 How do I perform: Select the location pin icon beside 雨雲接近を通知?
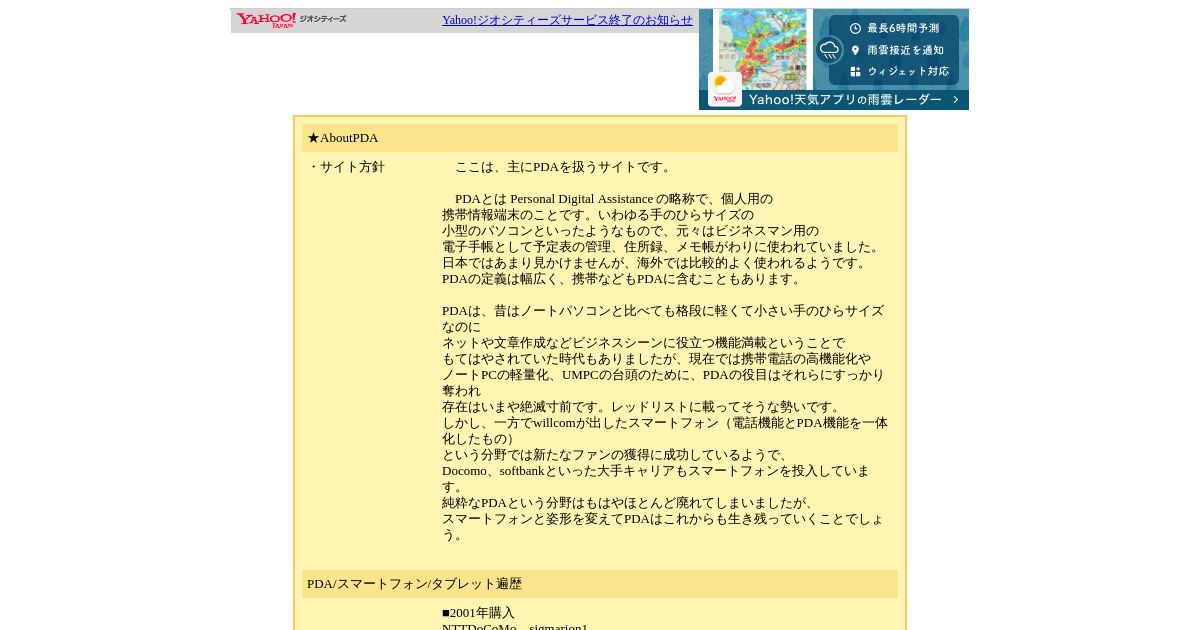coord(855,50)
